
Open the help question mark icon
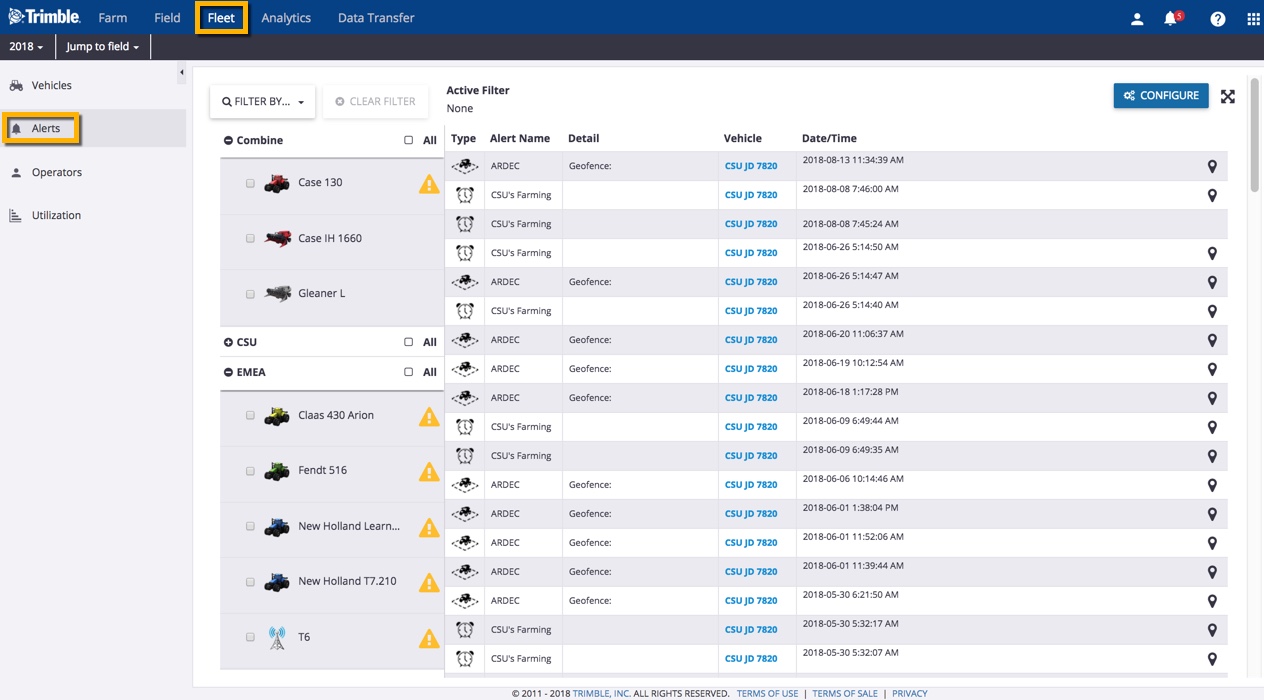[1217, 18]
